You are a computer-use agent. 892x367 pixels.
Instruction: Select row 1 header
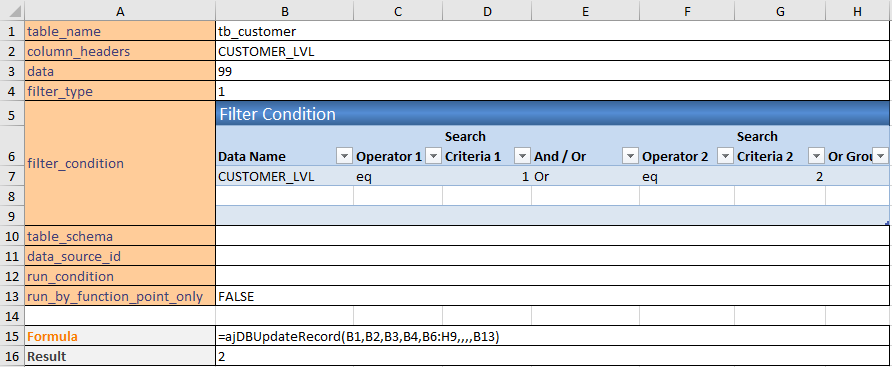[12, 31]
